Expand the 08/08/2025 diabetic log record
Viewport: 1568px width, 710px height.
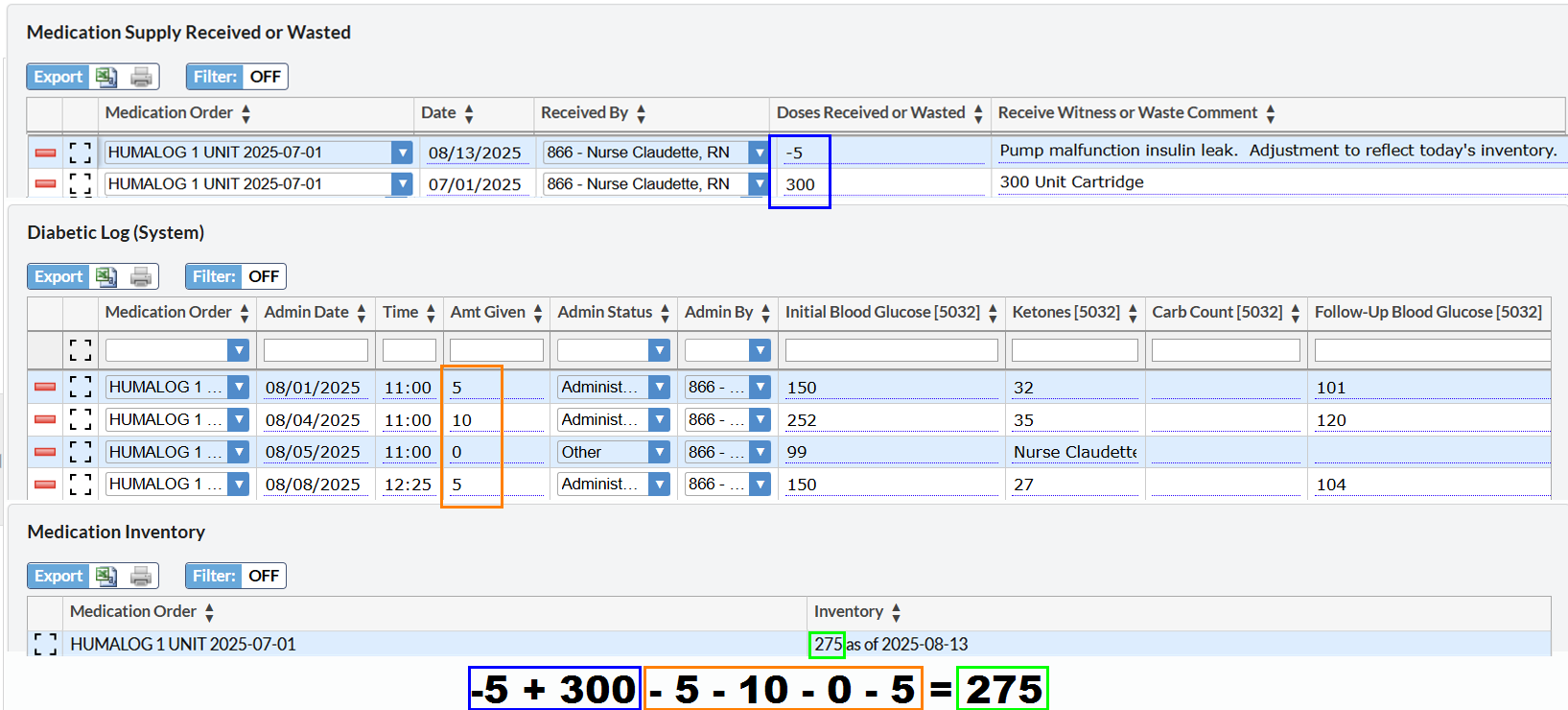click(x=81, y=484)
